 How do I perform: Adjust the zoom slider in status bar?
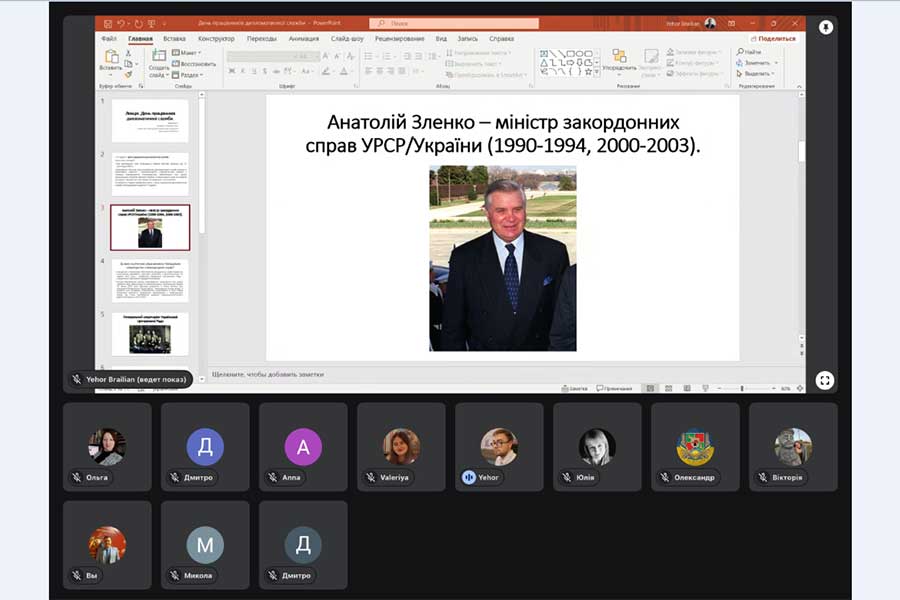click(743, 388)
